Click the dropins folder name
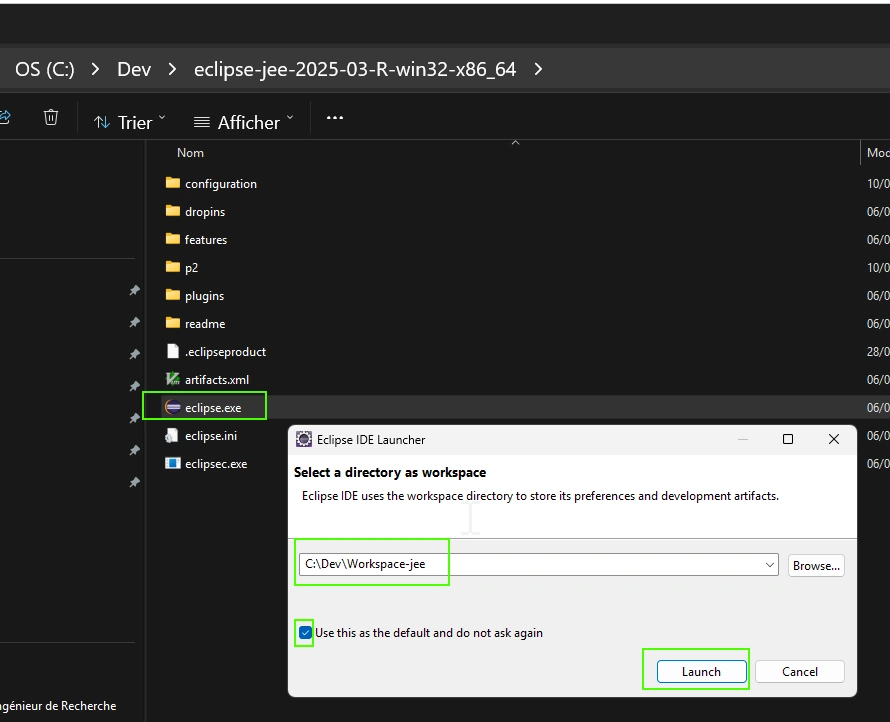This screenshot has height=722, width=890. coord(205,212)
